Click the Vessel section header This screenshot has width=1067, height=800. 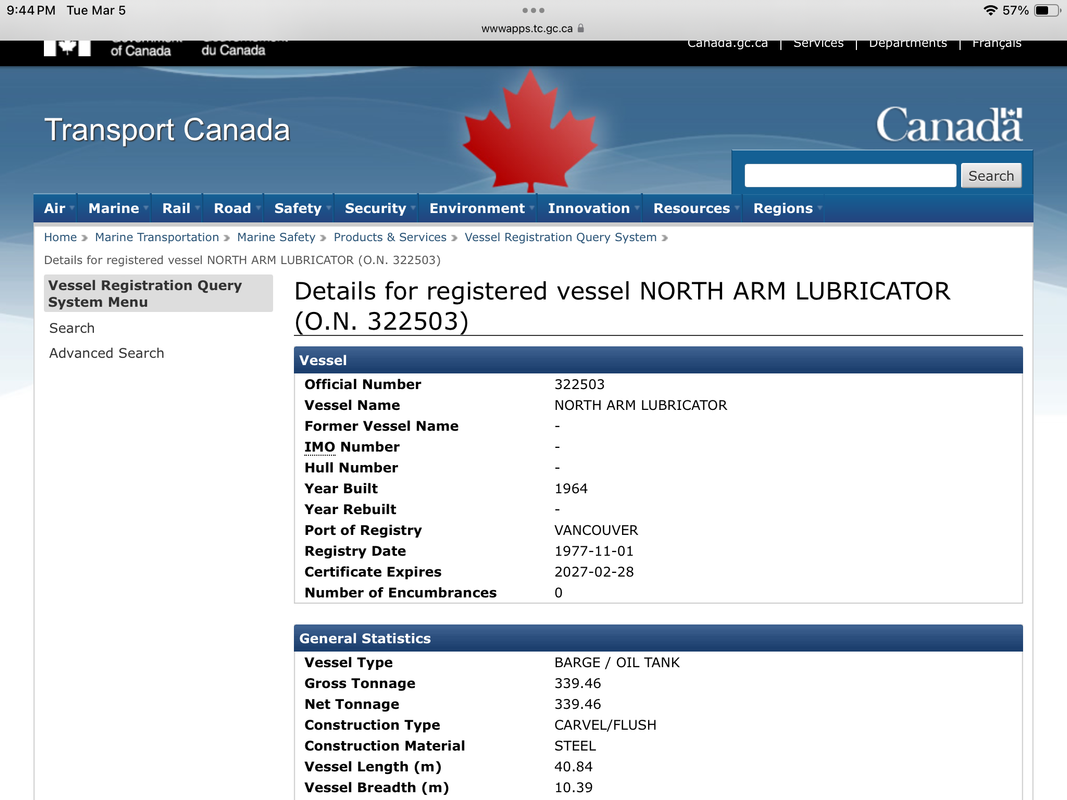(658, 361)
